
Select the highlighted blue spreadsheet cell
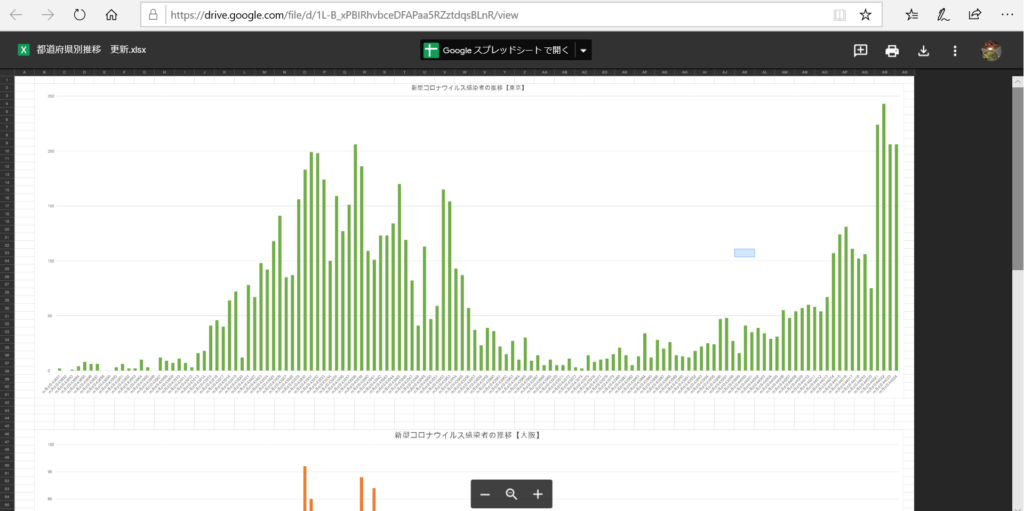(x=744, y=253)
